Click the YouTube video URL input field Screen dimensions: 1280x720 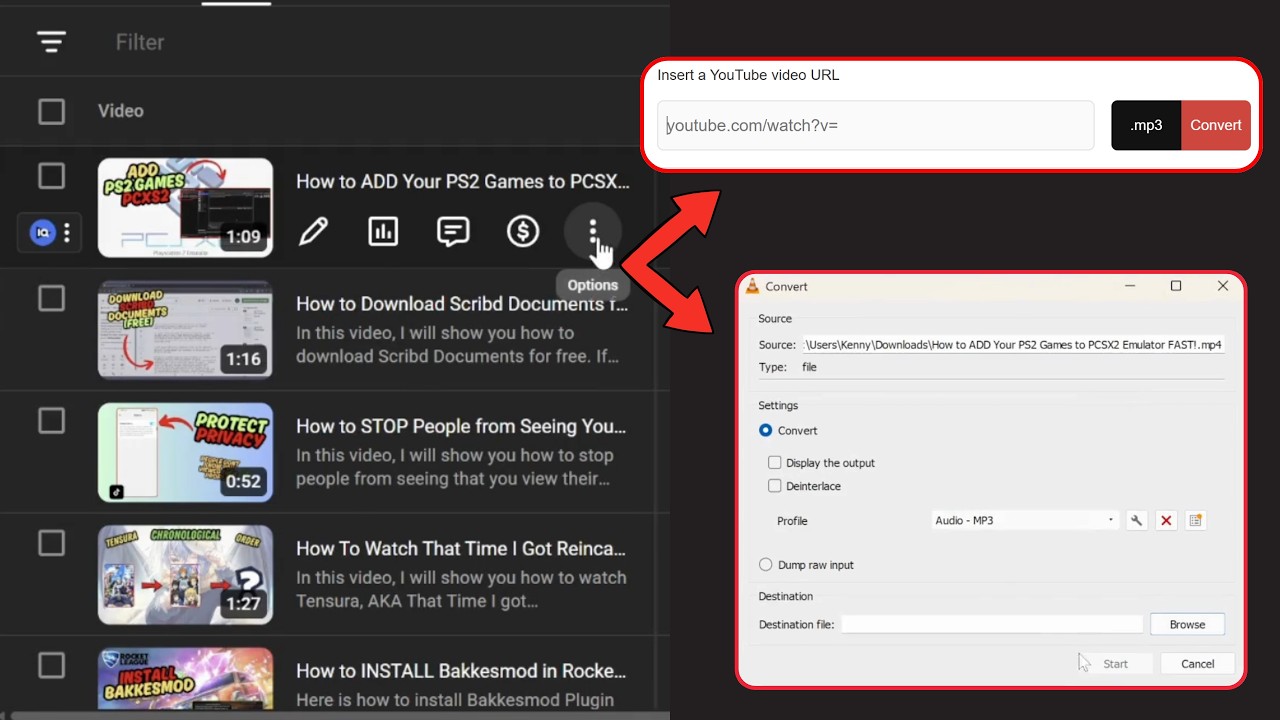click(x=876, y=125)
